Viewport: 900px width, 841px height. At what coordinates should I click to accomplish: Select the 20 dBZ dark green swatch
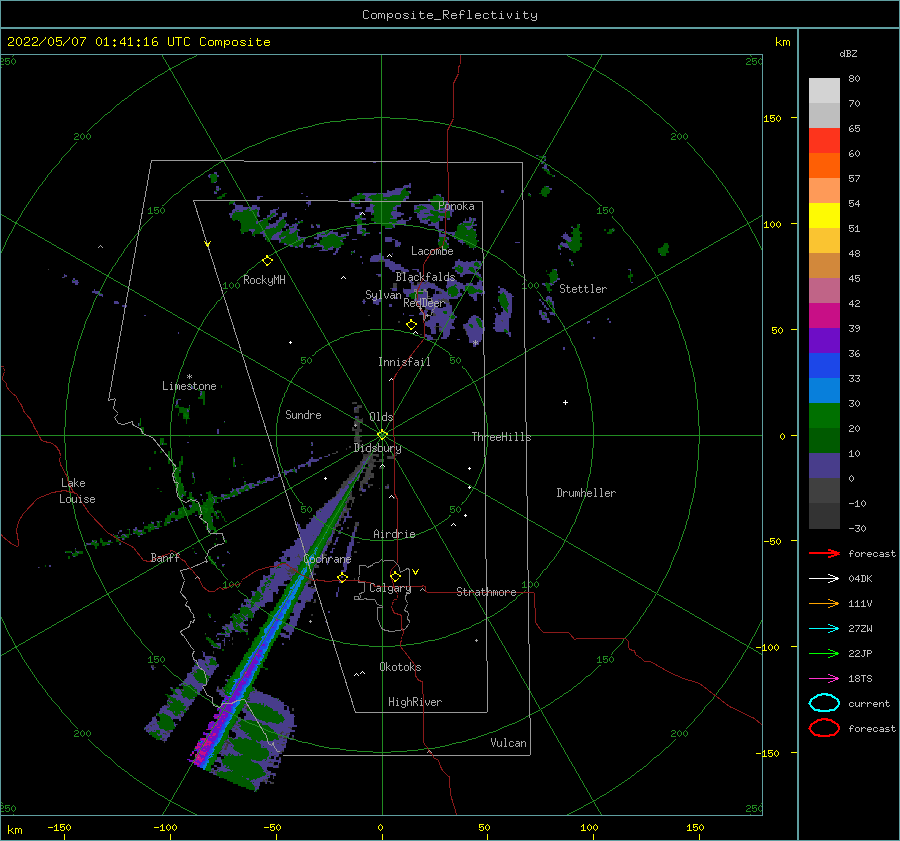(824, 440)
